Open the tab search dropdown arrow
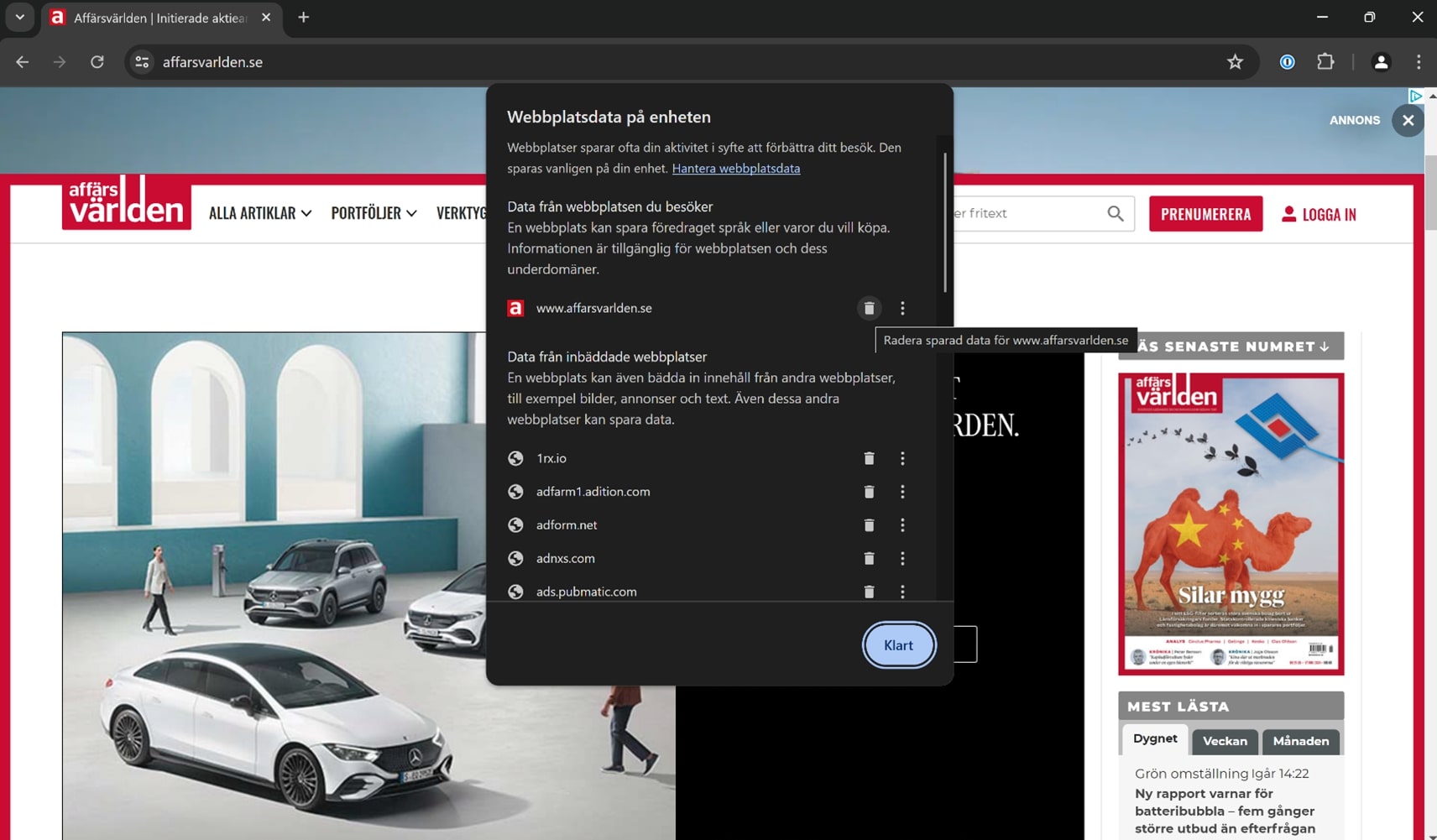Screen dimensions: 1437x840 pyautogui.click(x=19, y=18)
